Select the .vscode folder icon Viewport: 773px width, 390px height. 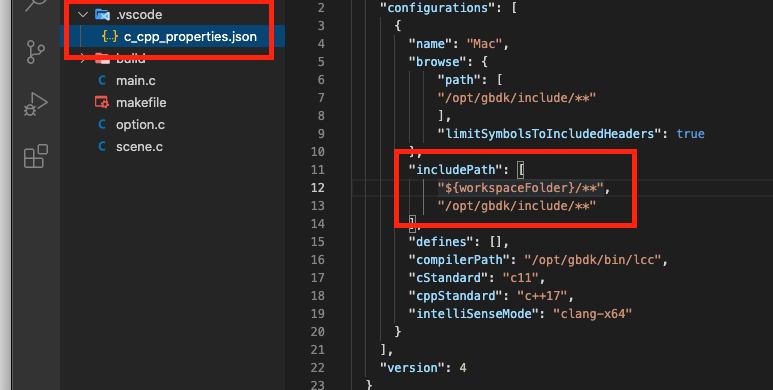click(x=102, y=14)
